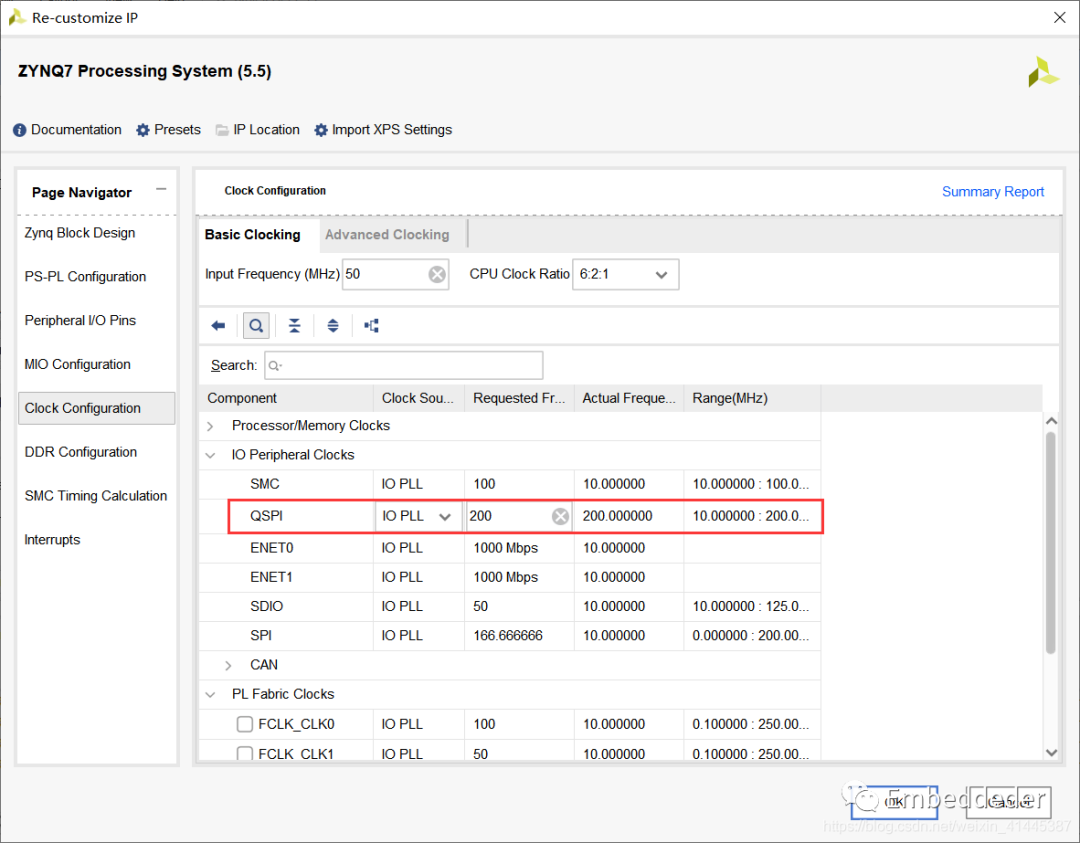Open Documentation info link

[x=67, y=130]
